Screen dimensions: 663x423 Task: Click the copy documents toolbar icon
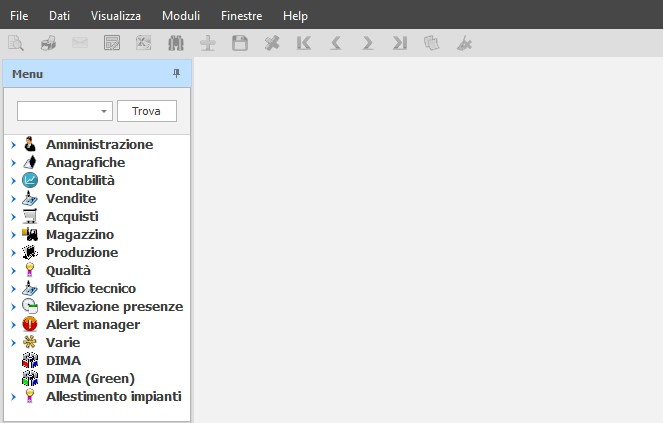[x=432, y=43]
